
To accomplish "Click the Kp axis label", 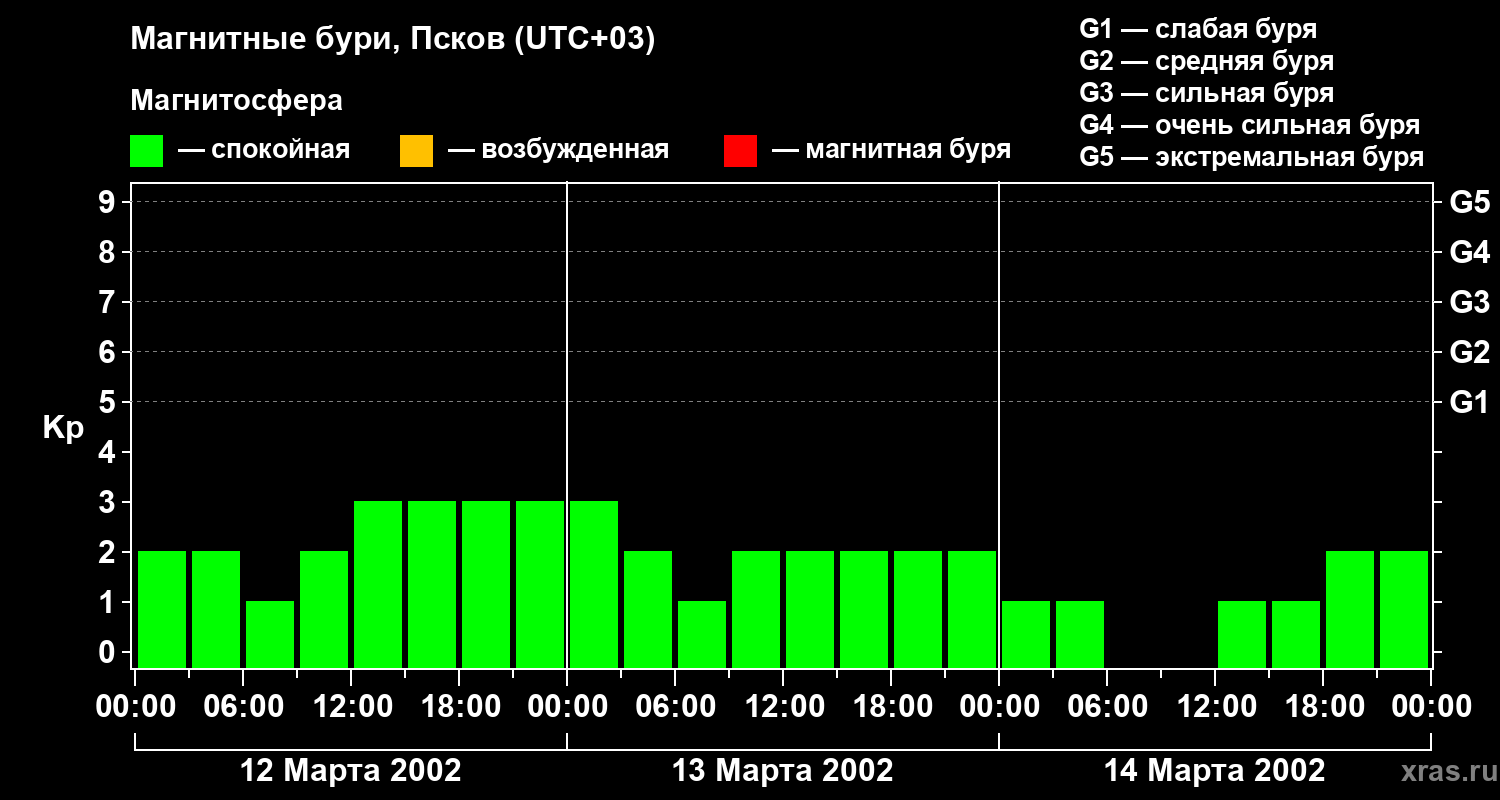I will (63, 428).
